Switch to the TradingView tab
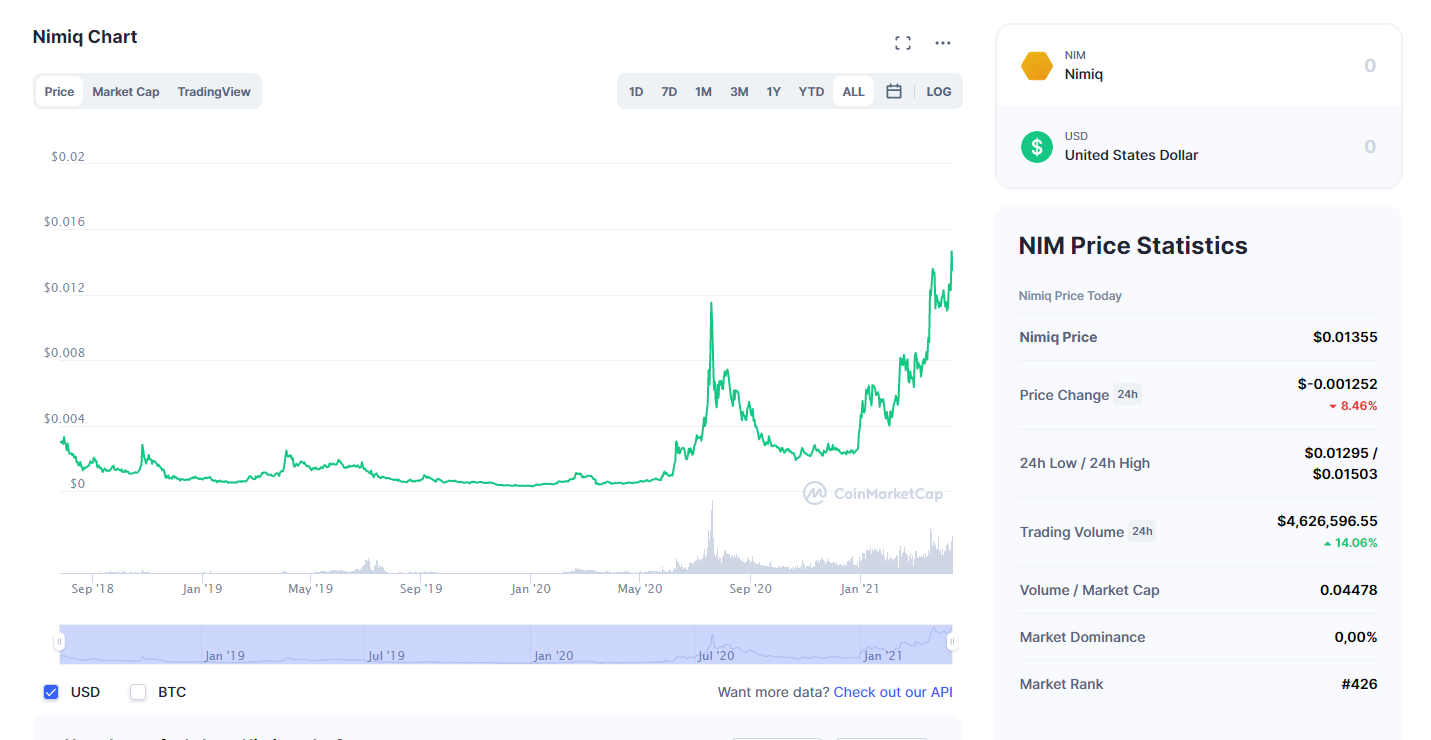Viewport: 1431px width, 740px height. [x=214, y=91]
